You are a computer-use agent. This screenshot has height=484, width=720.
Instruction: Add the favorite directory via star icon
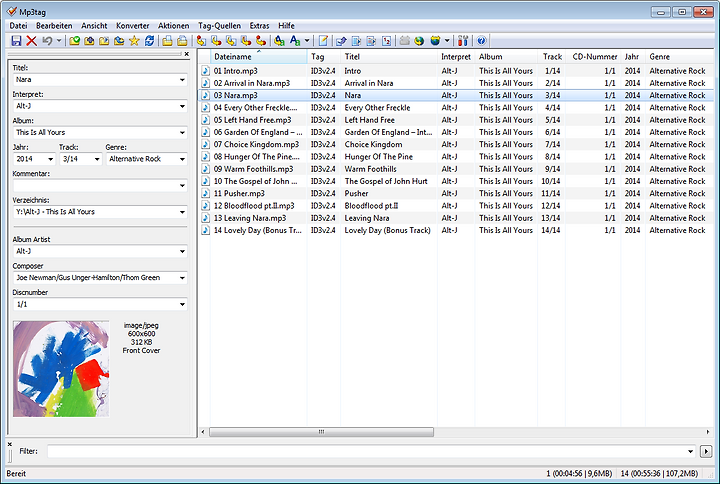(134, 41)
